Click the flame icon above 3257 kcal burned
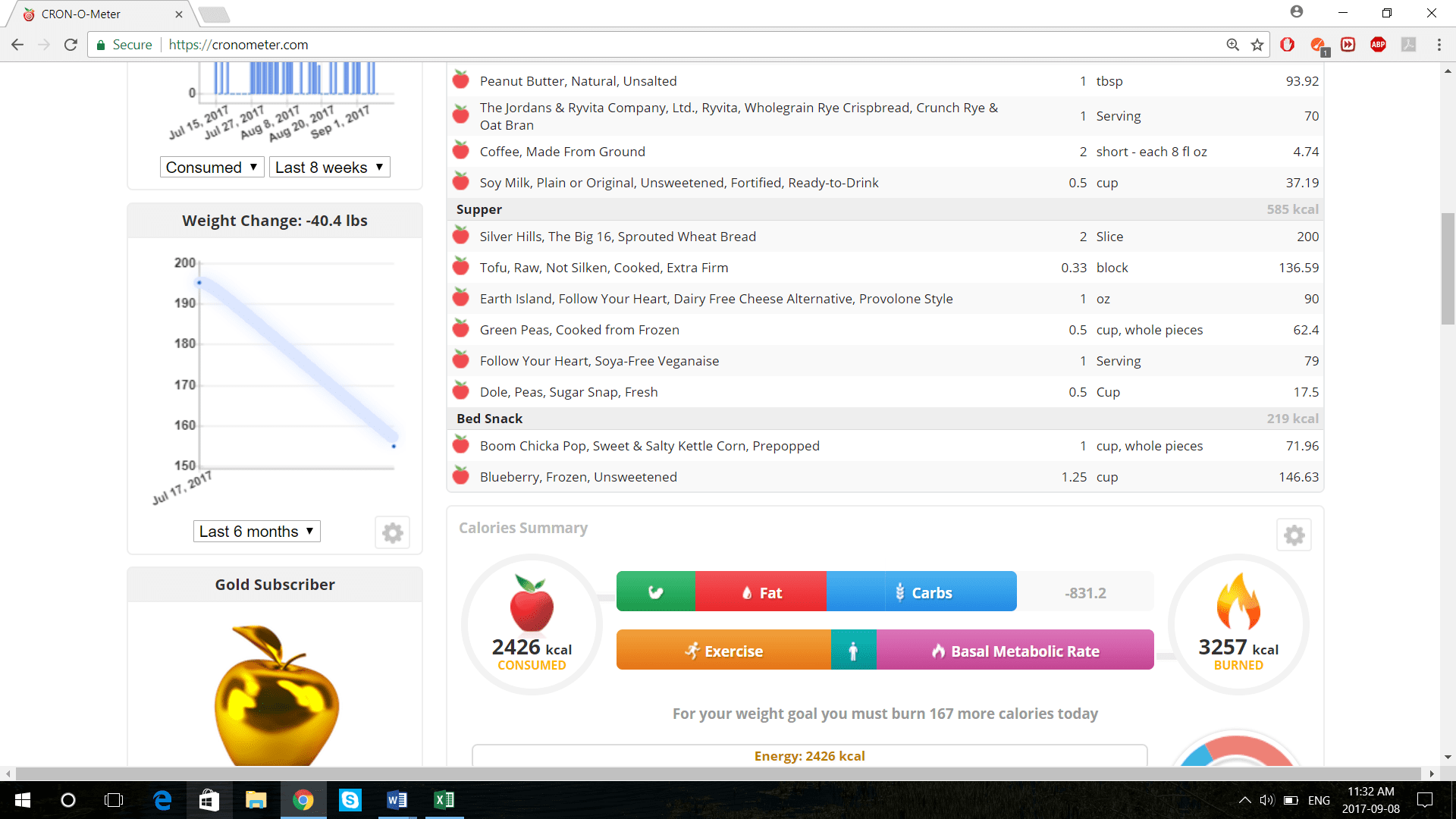1456x819 pixels. 1238,601
